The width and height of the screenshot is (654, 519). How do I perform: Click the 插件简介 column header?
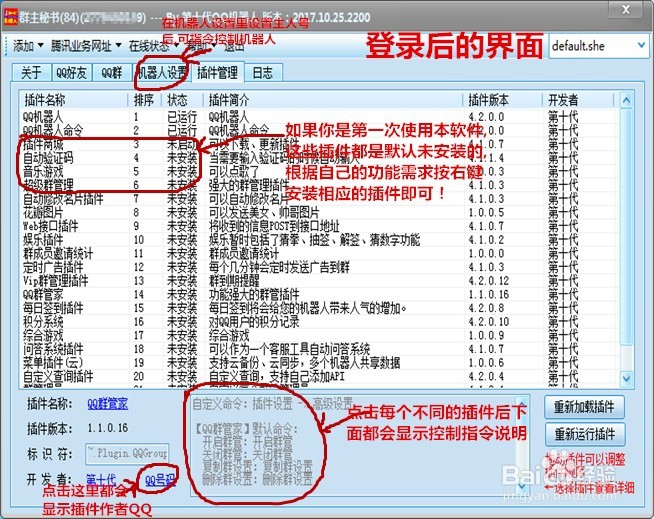(x=333, y=100)
